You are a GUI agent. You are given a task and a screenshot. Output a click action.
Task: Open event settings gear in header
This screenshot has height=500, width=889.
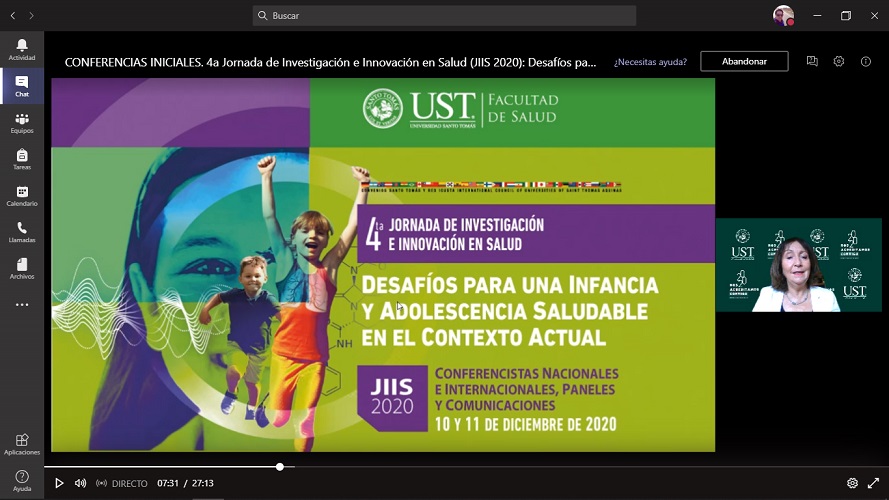coord(839,61)
